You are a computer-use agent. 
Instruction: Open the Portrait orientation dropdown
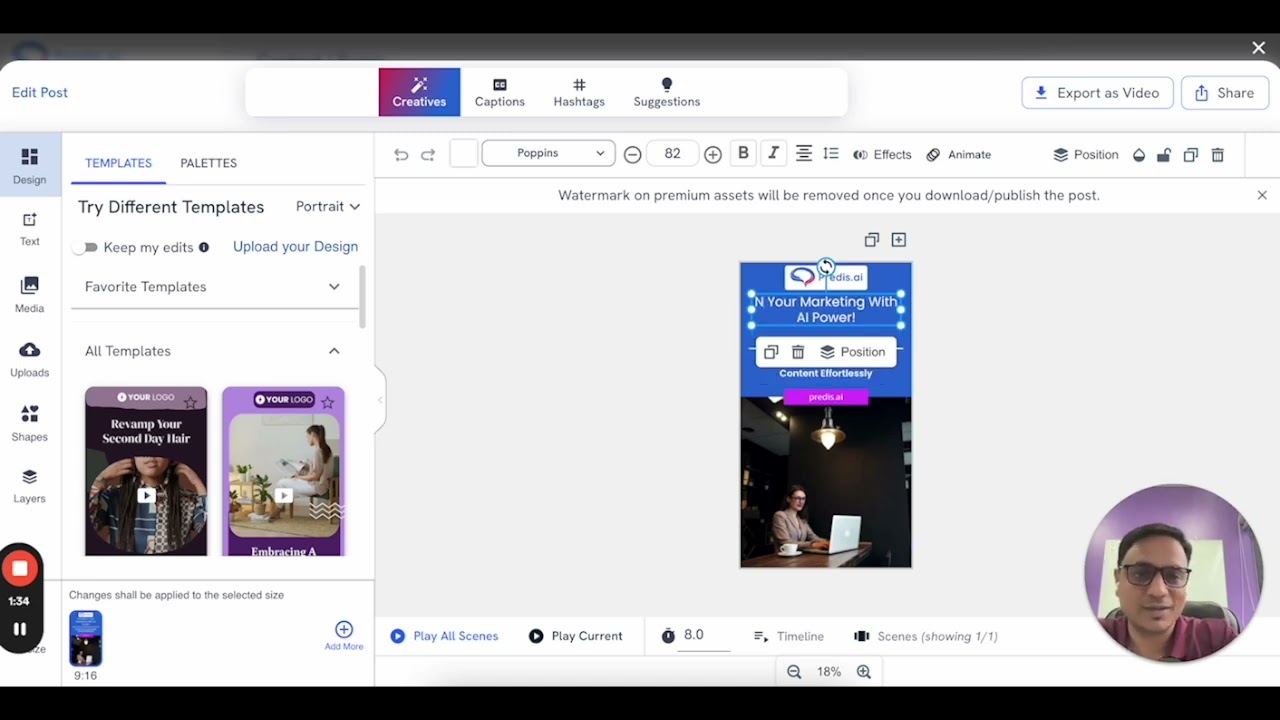pos(328,206)
